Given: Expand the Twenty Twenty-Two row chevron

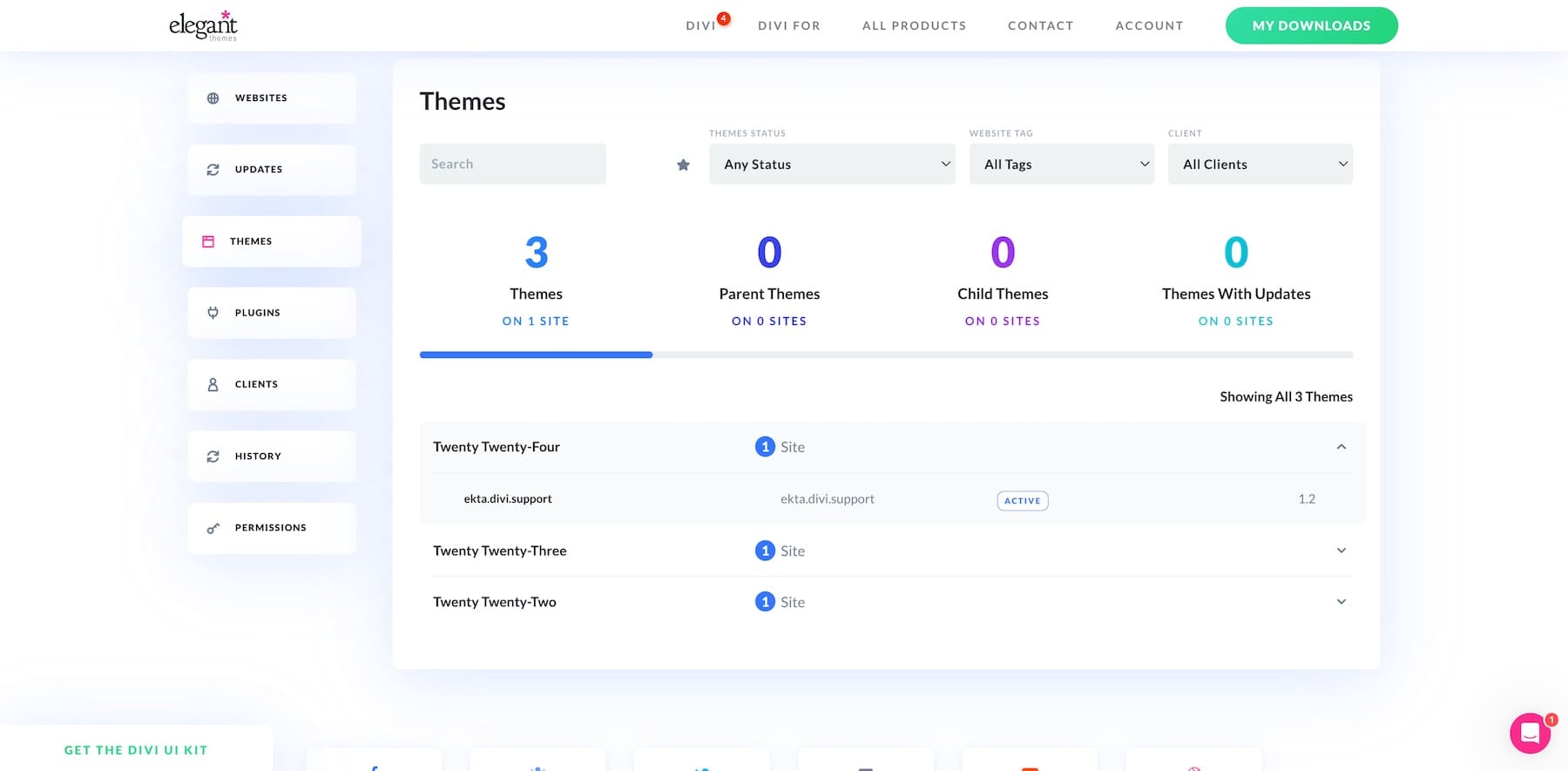Looking at the screenshot, I should pyautogui.click(x=1342, y=602).
